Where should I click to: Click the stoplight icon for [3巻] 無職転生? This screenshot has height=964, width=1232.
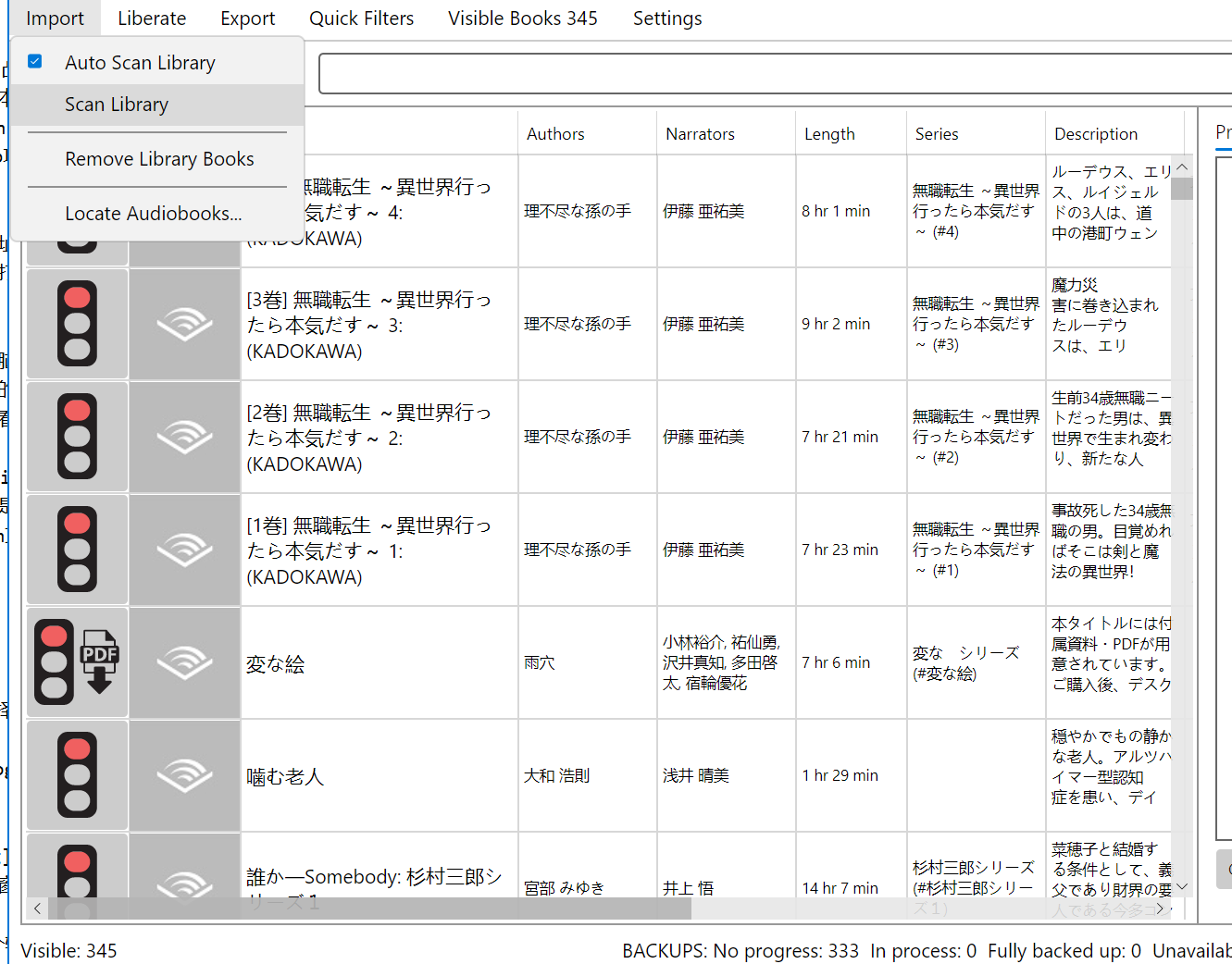[78, 324]
